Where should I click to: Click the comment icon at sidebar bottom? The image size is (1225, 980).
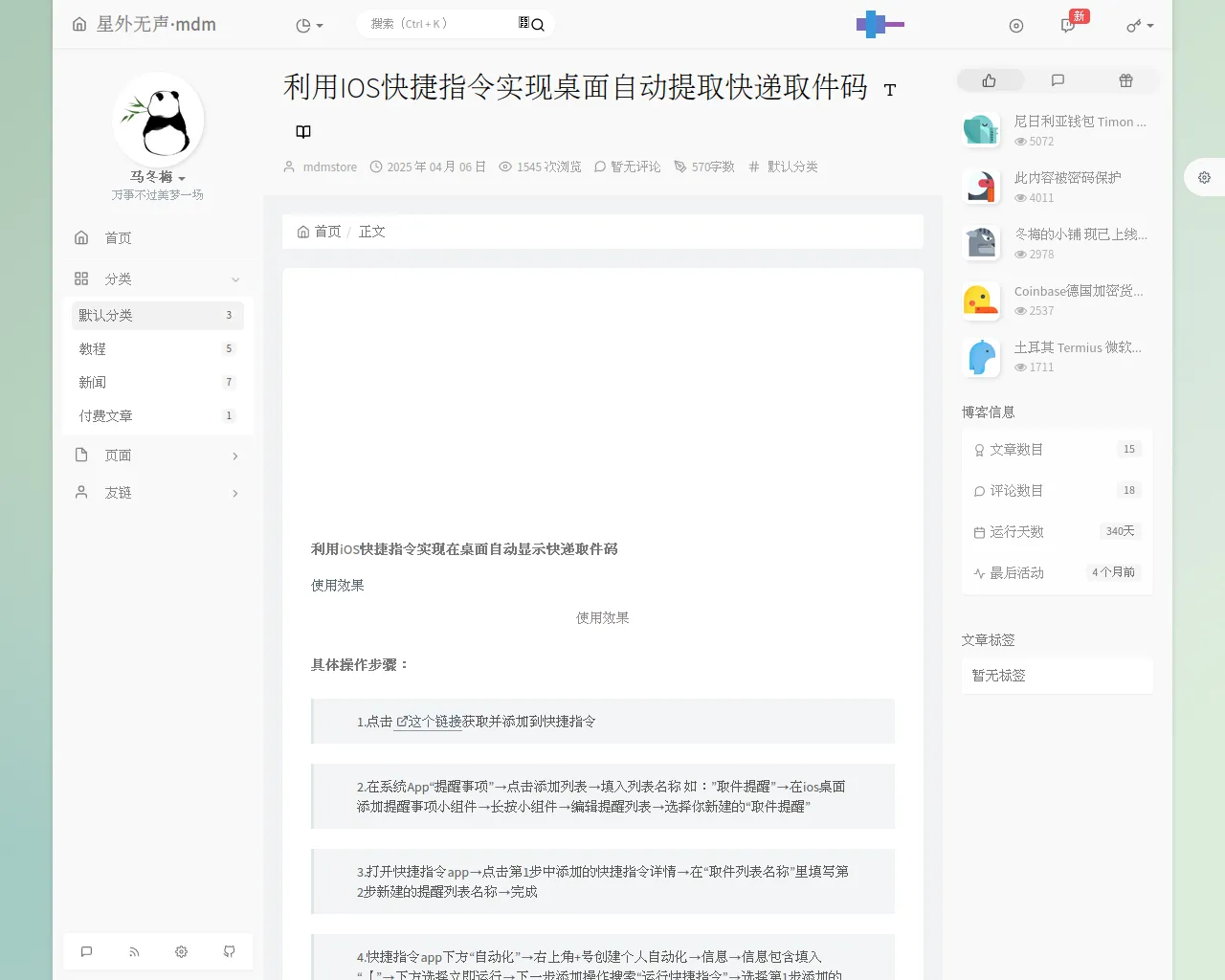pos(86,951)
